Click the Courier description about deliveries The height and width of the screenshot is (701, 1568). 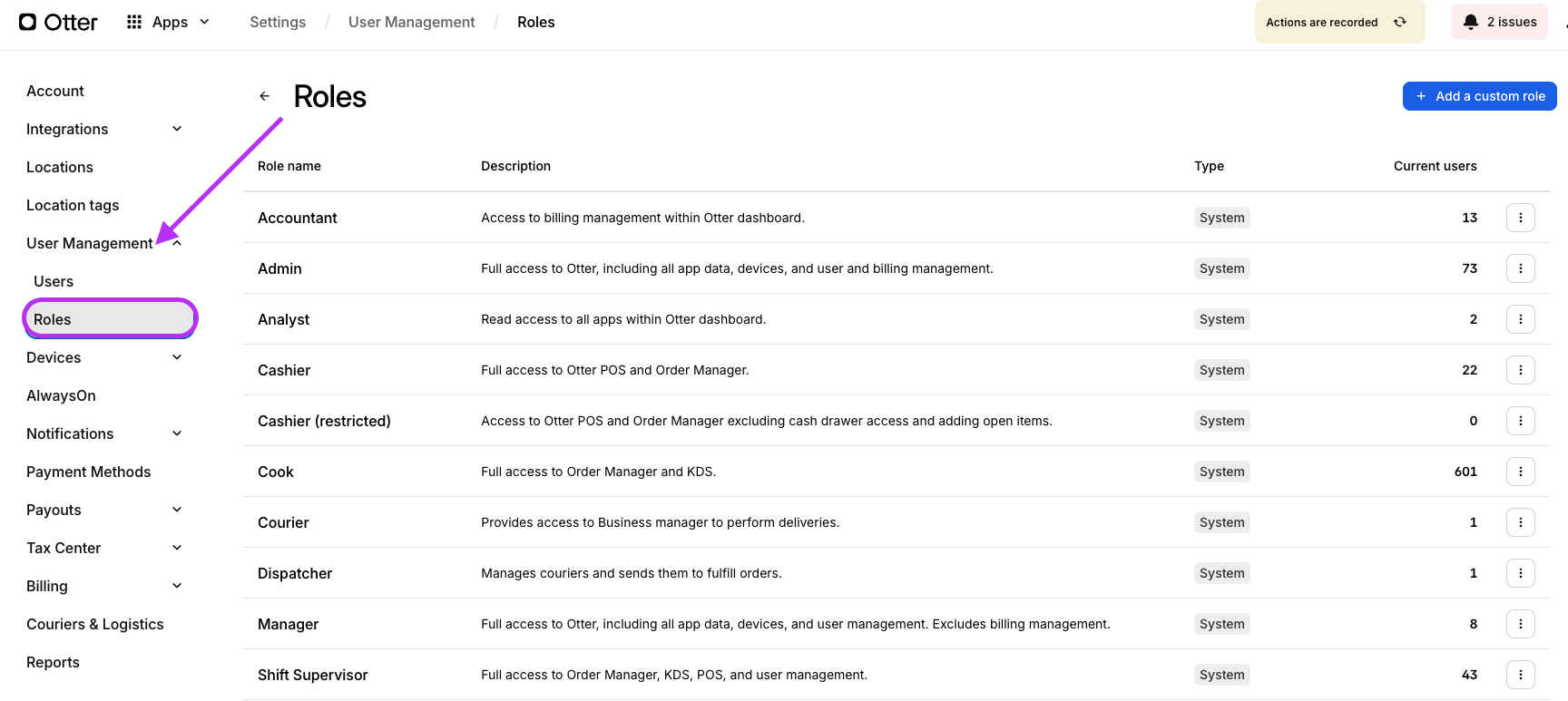tap(660, 522)
